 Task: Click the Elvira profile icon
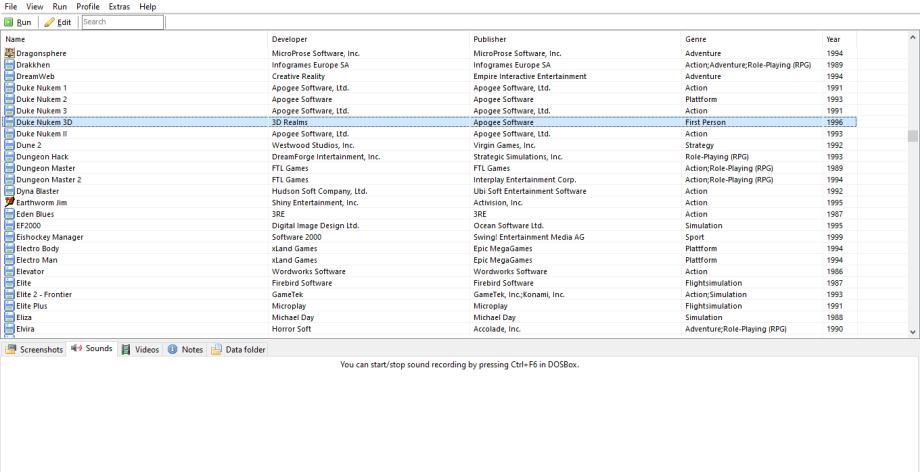point(9,329)
